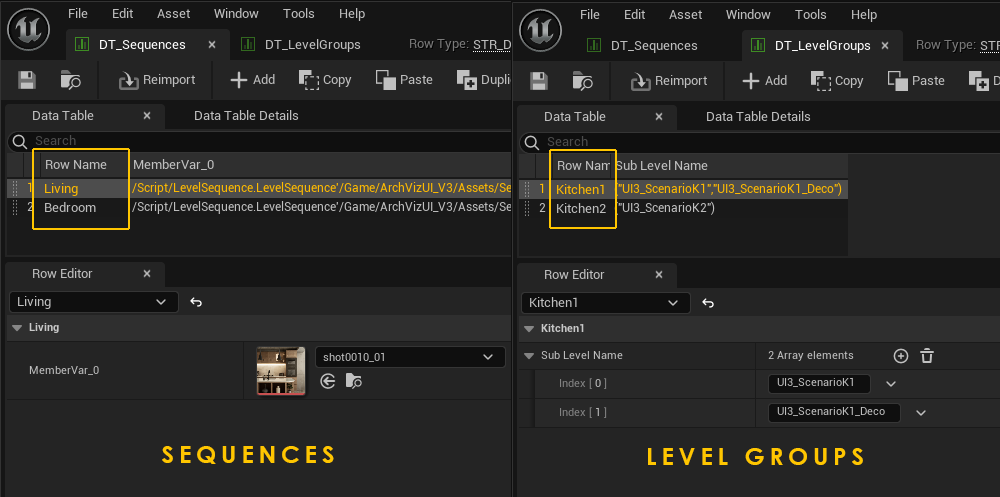Switch to DT_LevelGroups tab in left window

[x=302, y=45]
